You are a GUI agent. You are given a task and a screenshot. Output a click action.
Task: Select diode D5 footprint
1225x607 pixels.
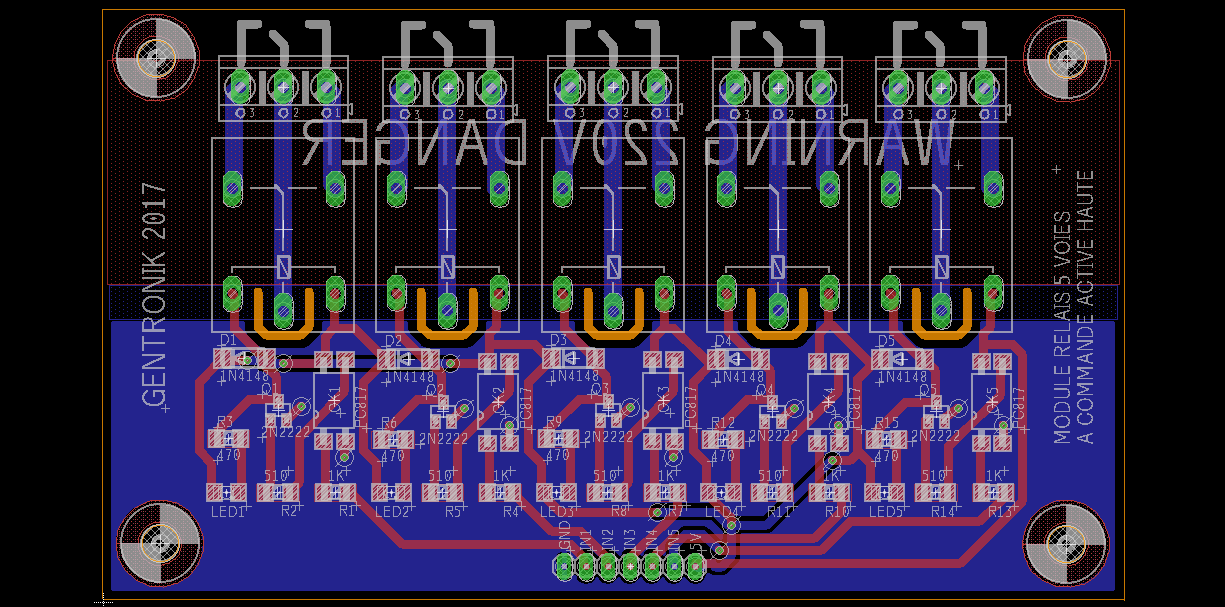pos(903,358)
